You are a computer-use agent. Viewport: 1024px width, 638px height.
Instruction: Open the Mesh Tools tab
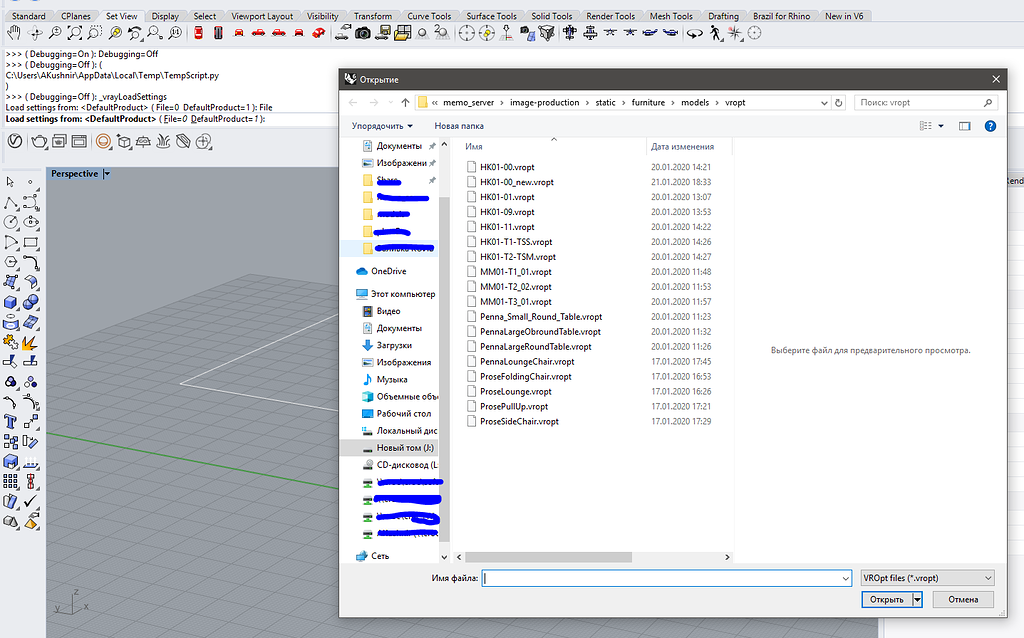click(670, 16)
